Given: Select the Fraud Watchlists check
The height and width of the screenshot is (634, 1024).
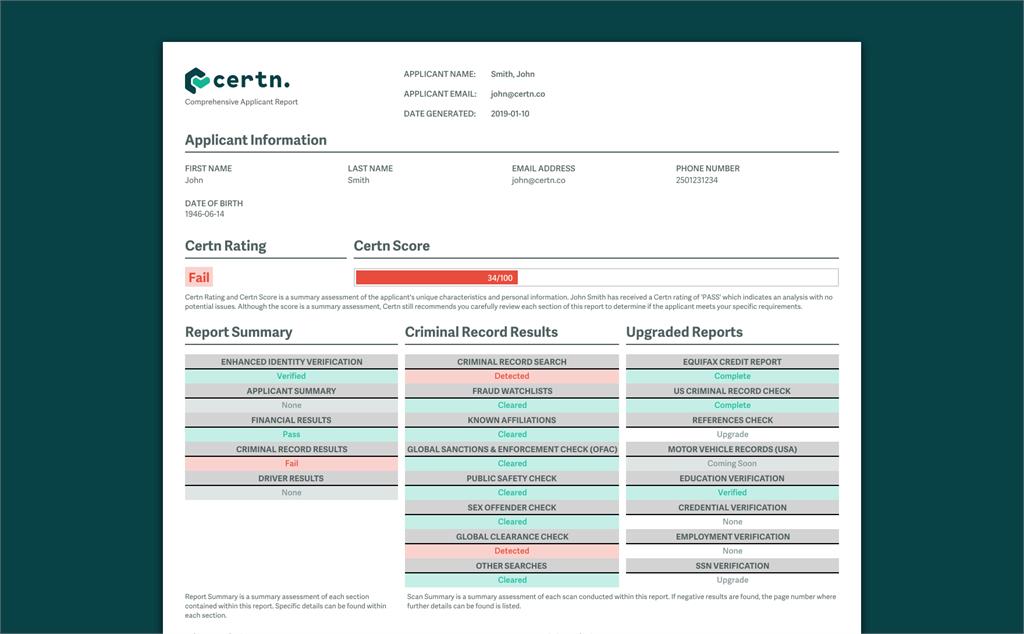Looking at the screenshot, I should tap(511, 390).
